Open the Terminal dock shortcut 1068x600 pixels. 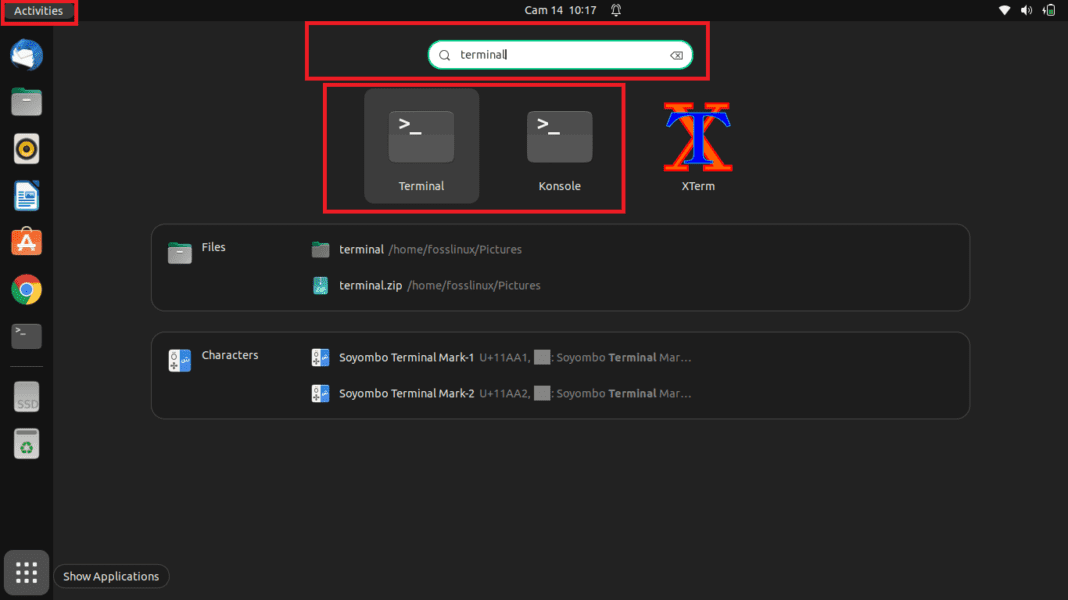coord(26,336)
